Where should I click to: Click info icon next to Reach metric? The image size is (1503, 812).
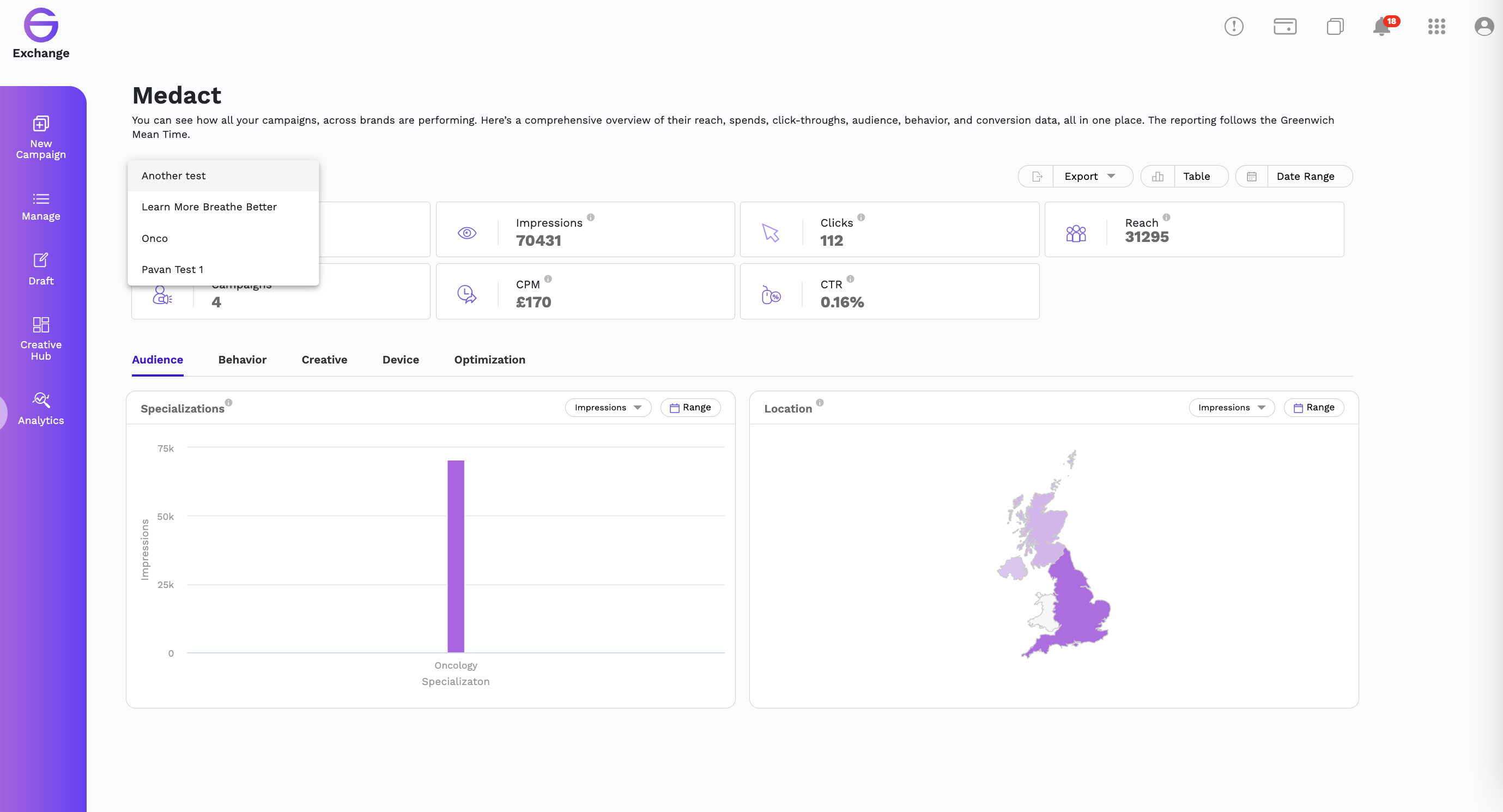(1166, 217)
